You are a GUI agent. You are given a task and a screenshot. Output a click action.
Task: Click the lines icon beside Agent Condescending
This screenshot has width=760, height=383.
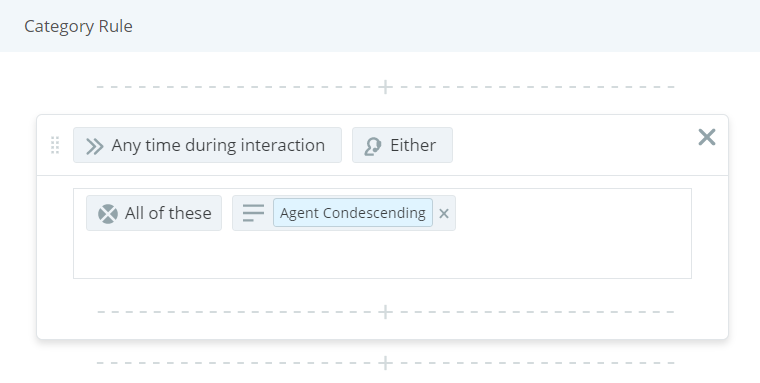click(253, 213)
